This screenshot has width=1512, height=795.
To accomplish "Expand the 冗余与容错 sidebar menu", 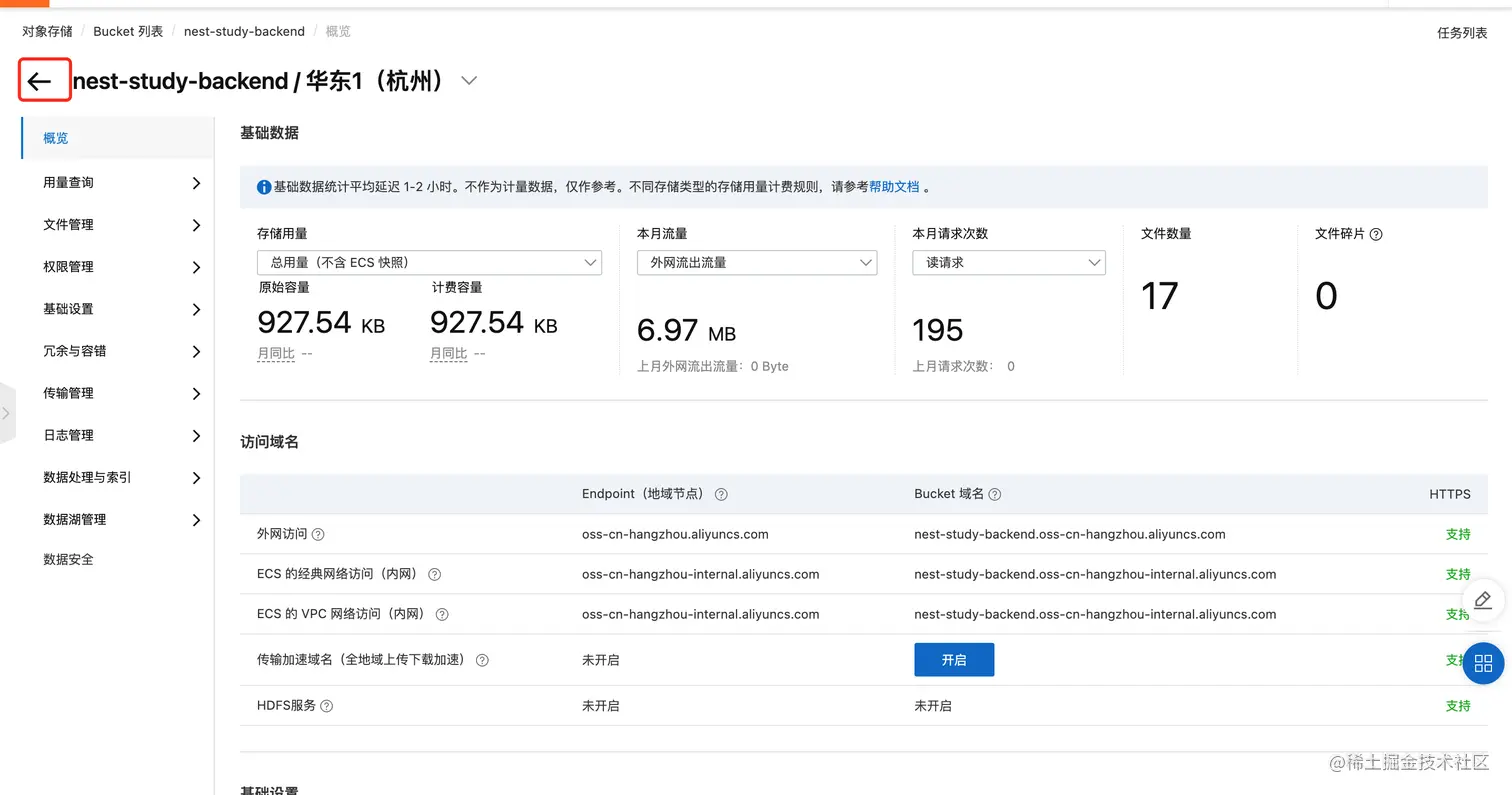I will click(x=118, y=351).
